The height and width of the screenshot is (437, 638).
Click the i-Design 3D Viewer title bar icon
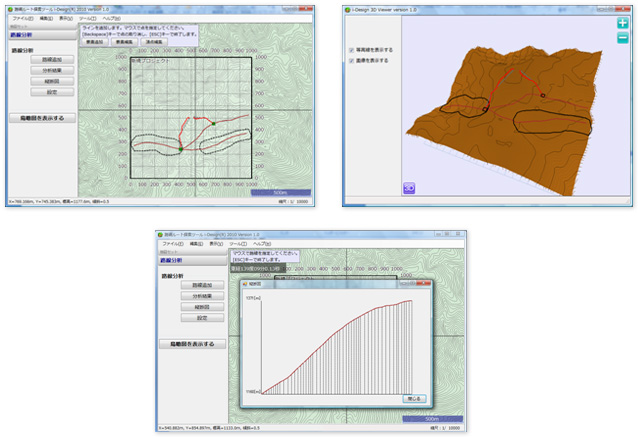(349, 10)
